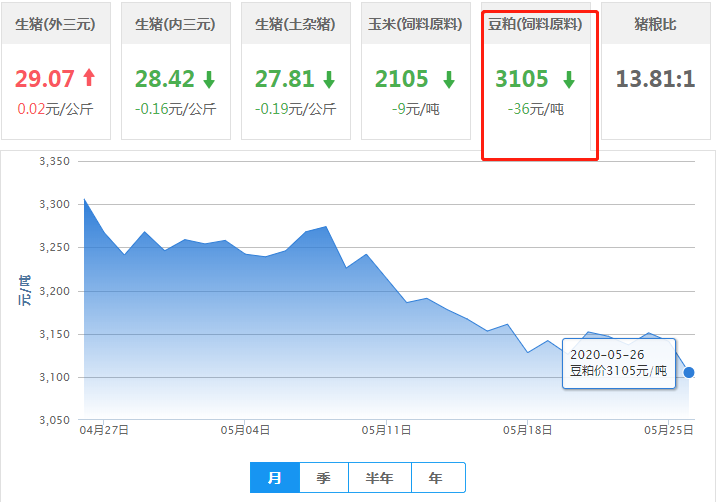
Task: Switch chart to 季 (quarter) view
Action: coord(323,478)
